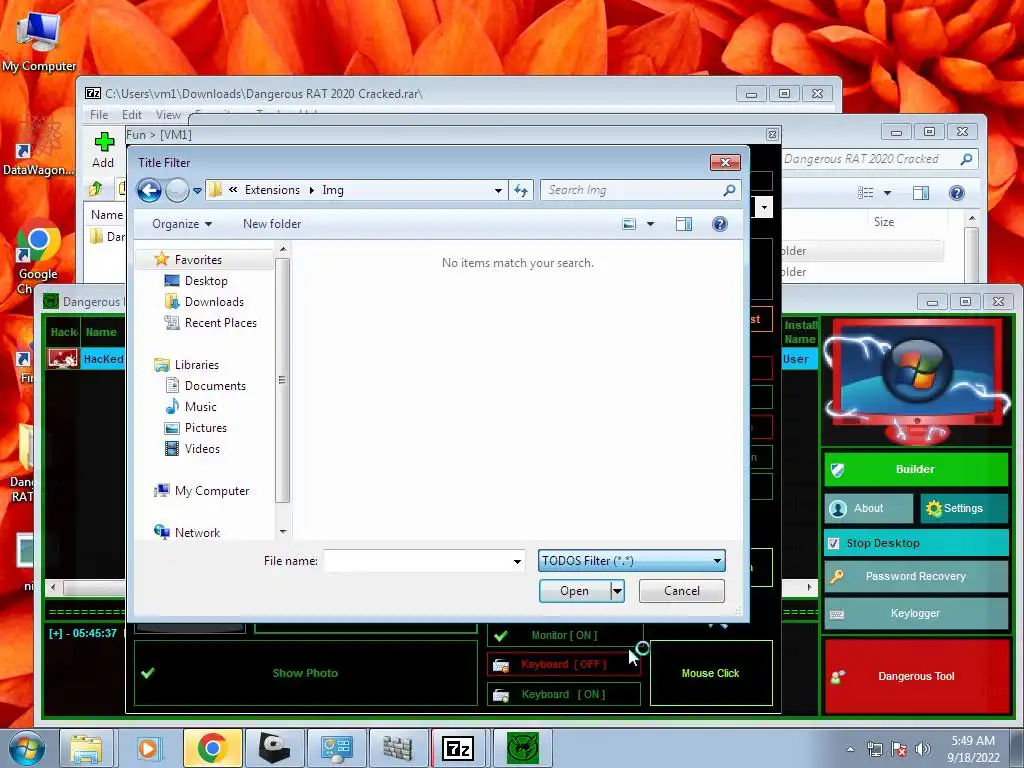Viewport: 1024px width, 768px height.
Task: Select Pictures under Libraries
Action: coord(205,428)
